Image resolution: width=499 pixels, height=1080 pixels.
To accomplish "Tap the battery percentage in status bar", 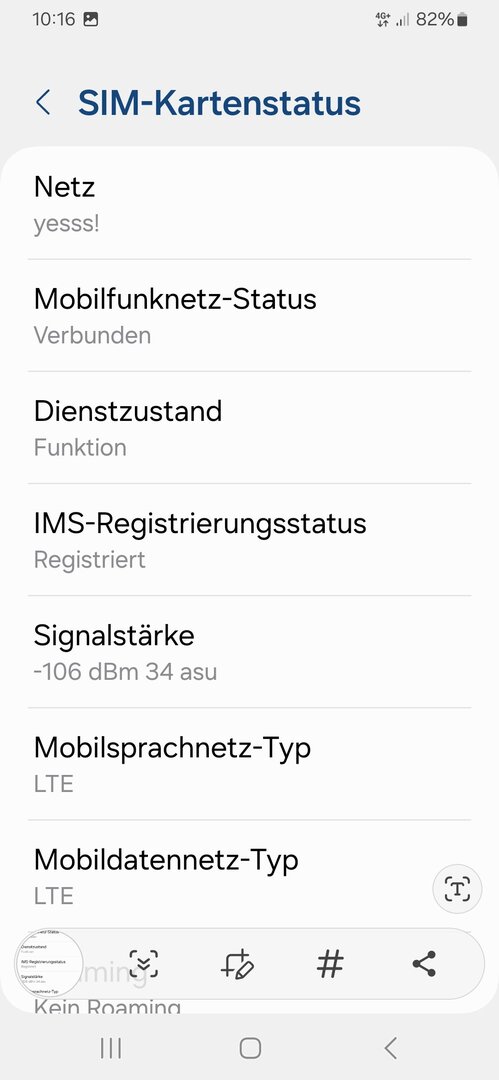I will (435, 19).
